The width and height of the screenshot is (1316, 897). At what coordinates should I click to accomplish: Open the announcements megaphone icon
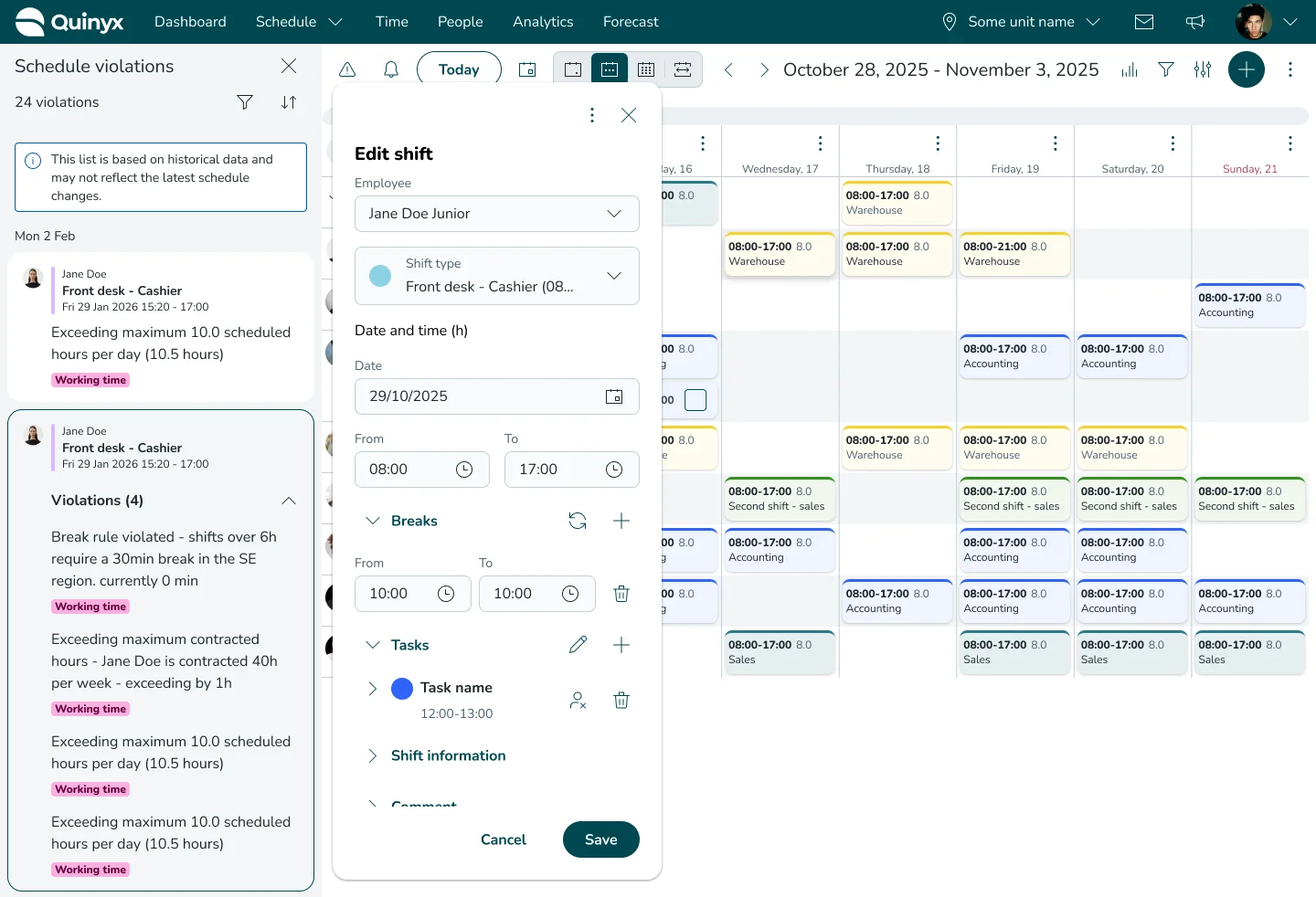tap(1195, 22)
